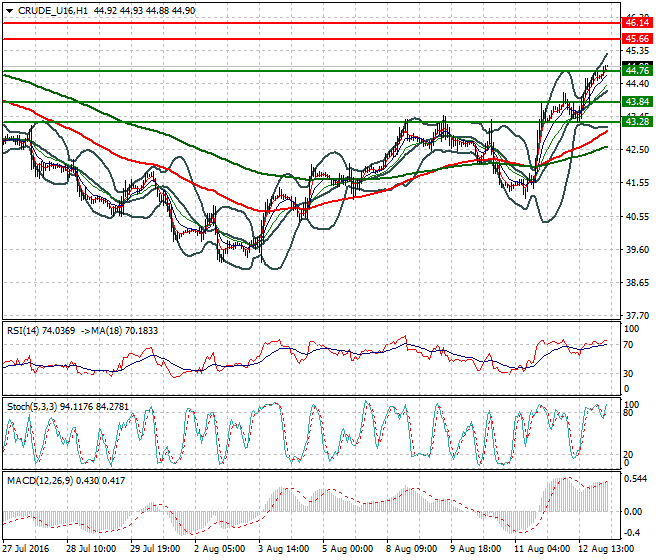Click the 45.35 price axis value
The width and height of the screenshot is (660, 560).
pyautogui.click(x=637, y=51)
